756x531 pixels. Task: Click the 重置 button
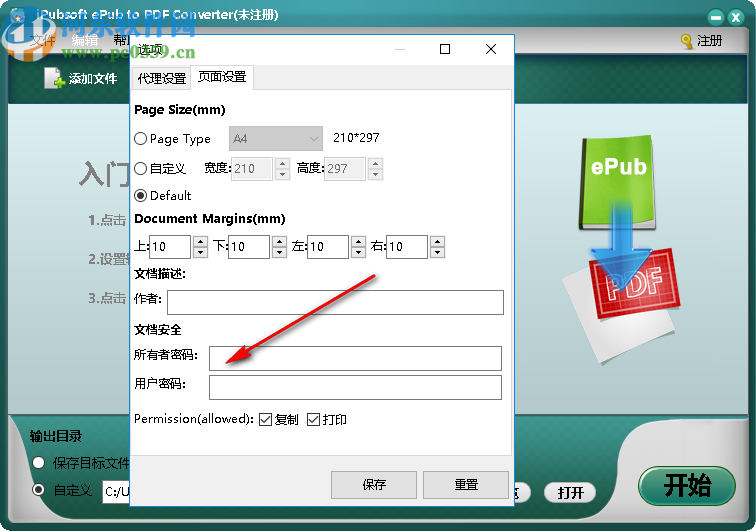[x=466, y=485]
